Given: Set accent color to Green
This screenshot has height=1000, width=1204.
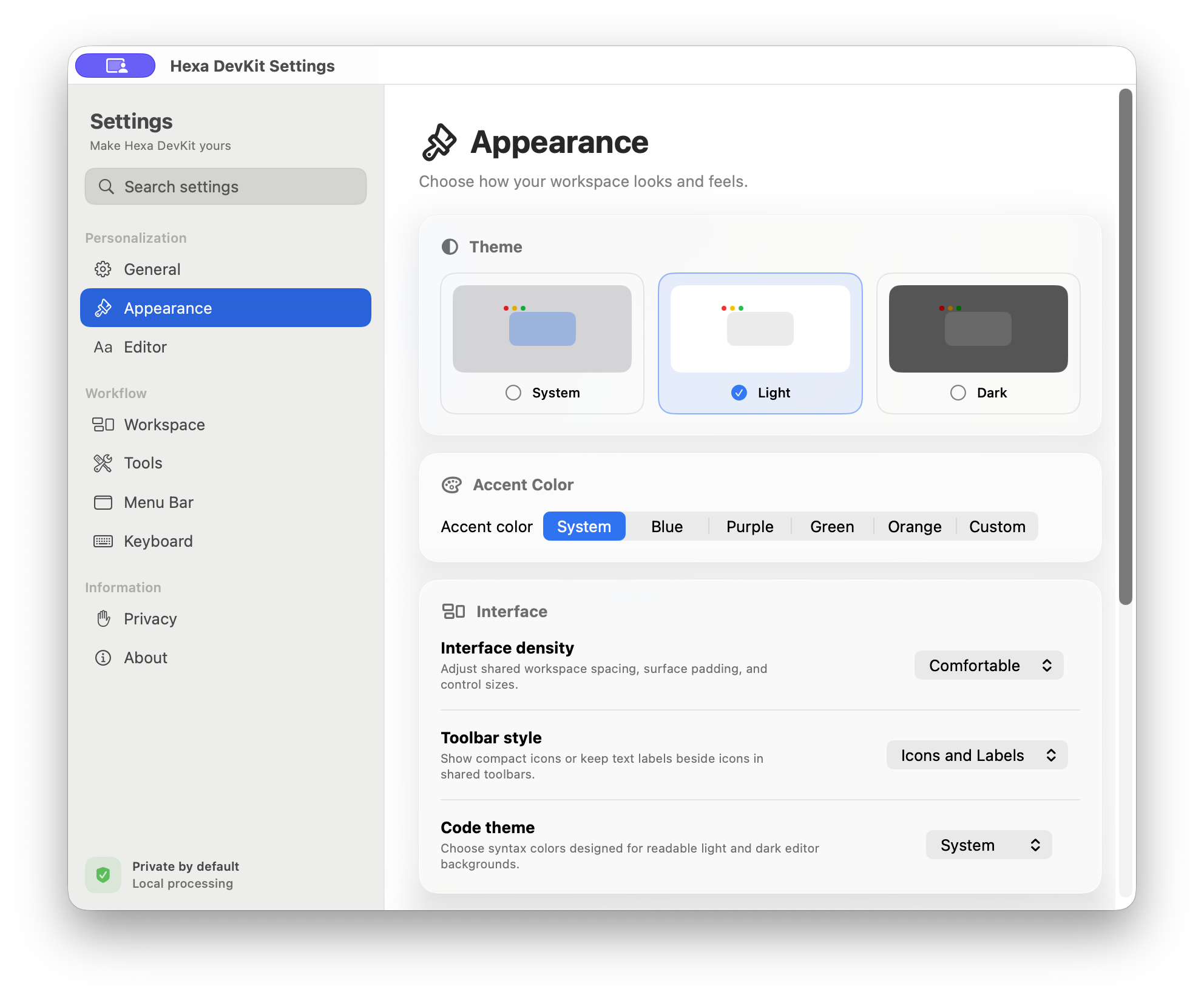Looking at the screenshot, I should (832, 527).
